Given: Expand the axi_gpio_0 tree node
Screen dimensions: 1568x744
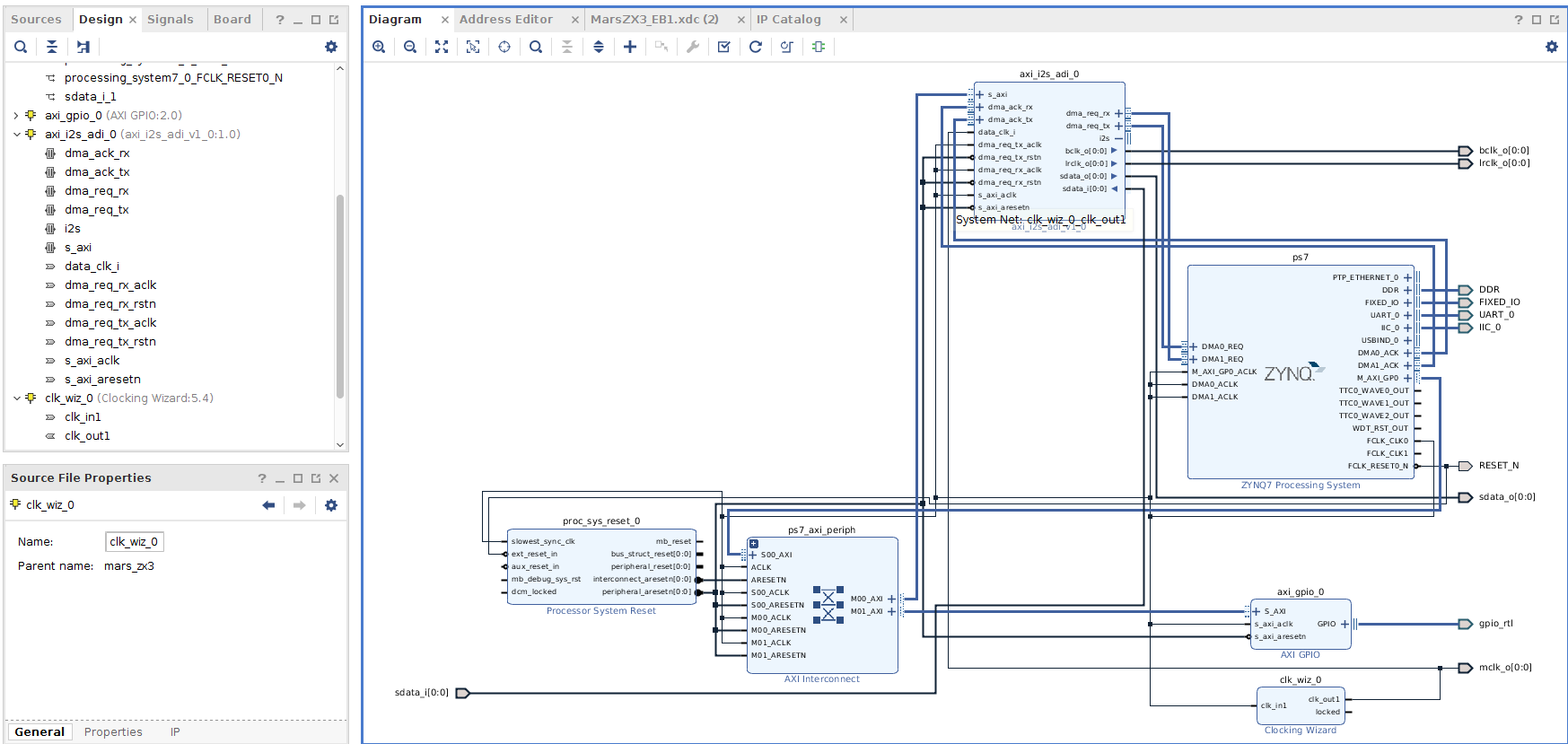Looking at the screenshot, I should (16, 116).
